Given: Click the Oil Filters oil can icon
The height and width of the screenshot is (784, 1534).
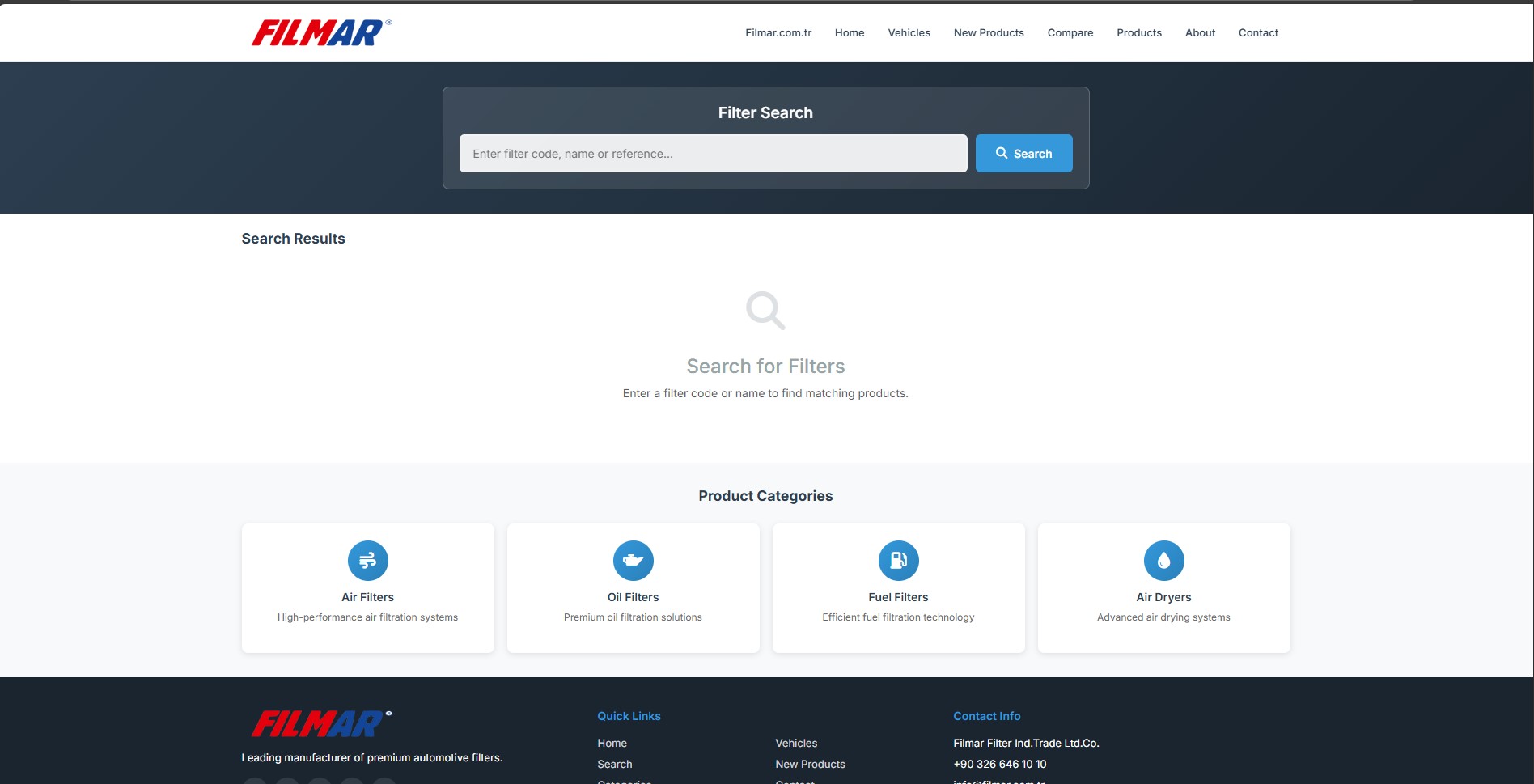Looking at the screenshot, I should point(633,560).
